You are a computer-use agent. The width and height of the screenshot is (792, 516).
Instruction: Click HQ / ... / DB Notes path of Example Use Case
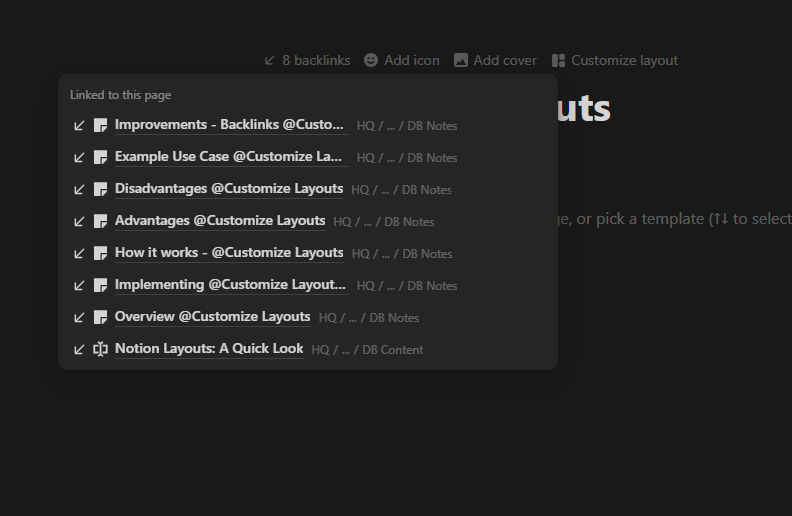[x=407, y=158]
